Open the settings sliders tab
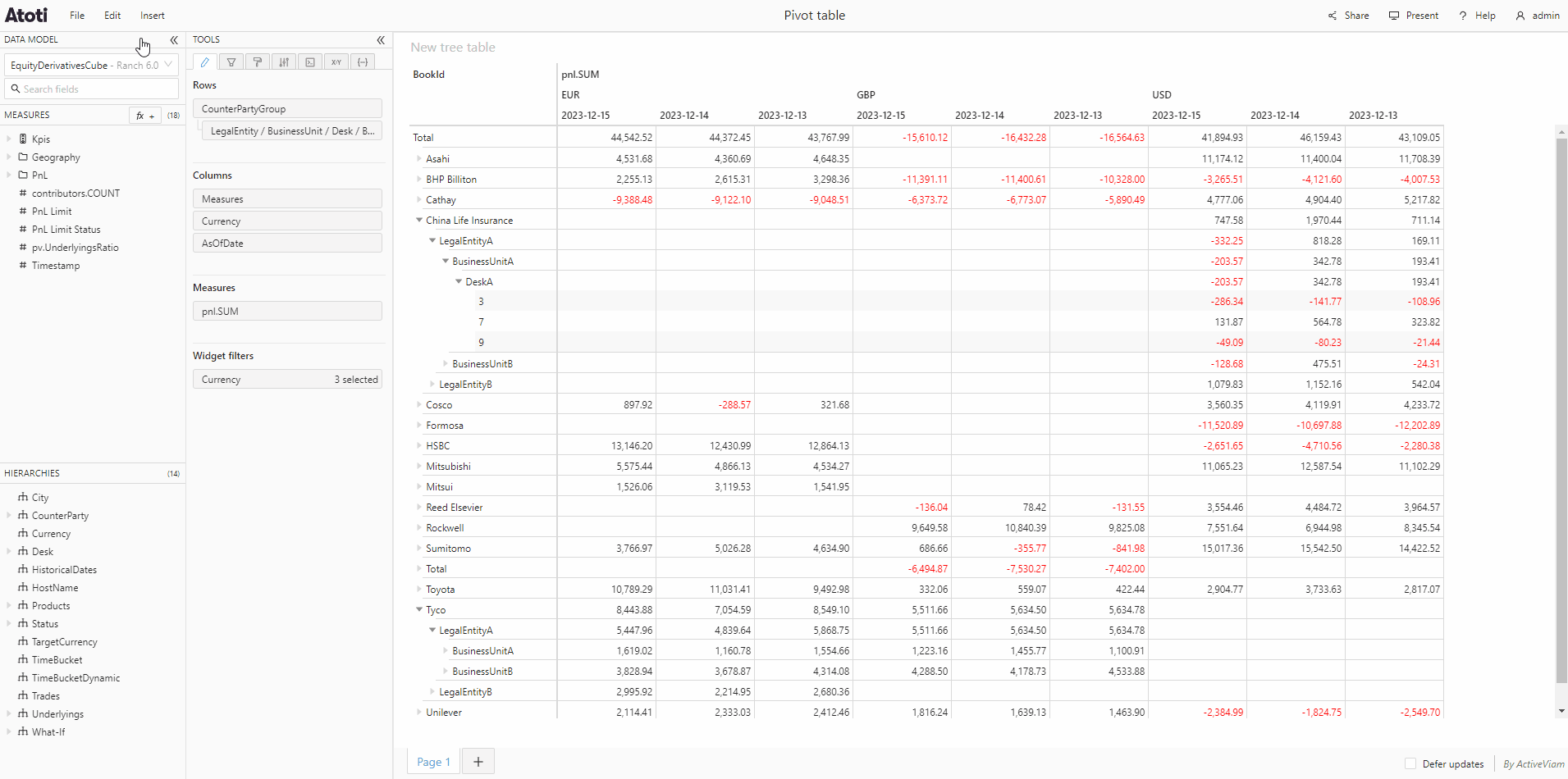The width and height of the screenshot is (1568, 779). click(284, 61)
